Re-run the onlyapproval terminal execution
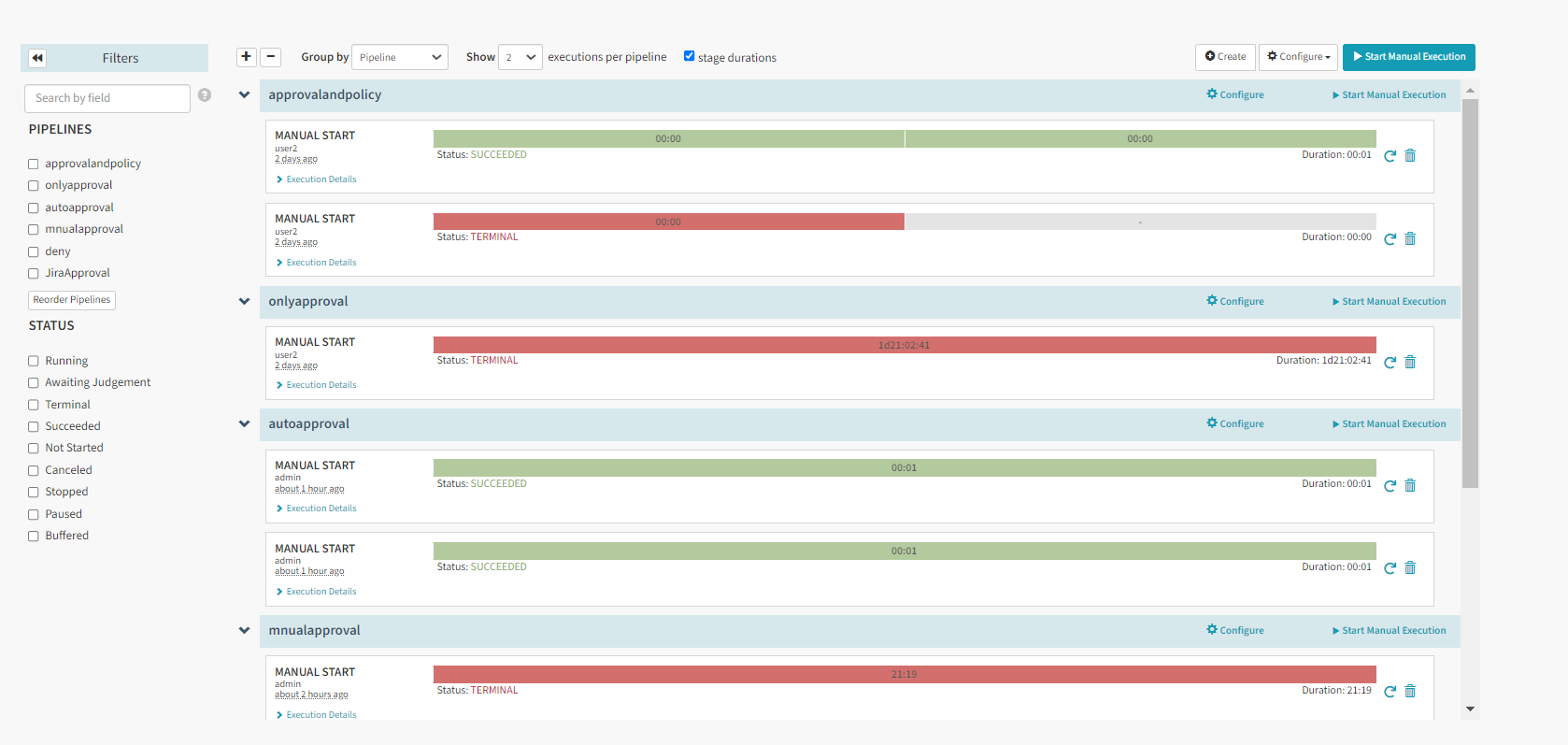The width and height of the screenshot is (1568, 745). pyautogui.click(x=1390, y=363)
